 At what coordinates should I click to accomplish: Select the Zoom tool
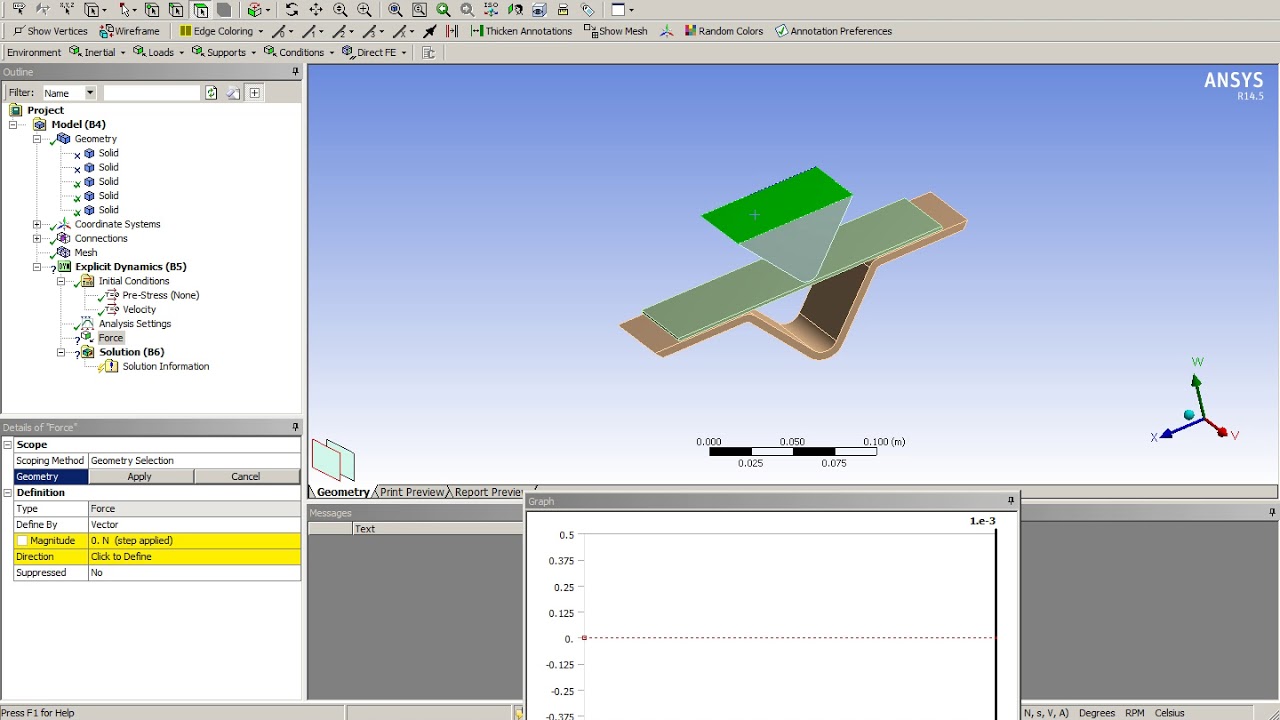[x=340, y=9]
